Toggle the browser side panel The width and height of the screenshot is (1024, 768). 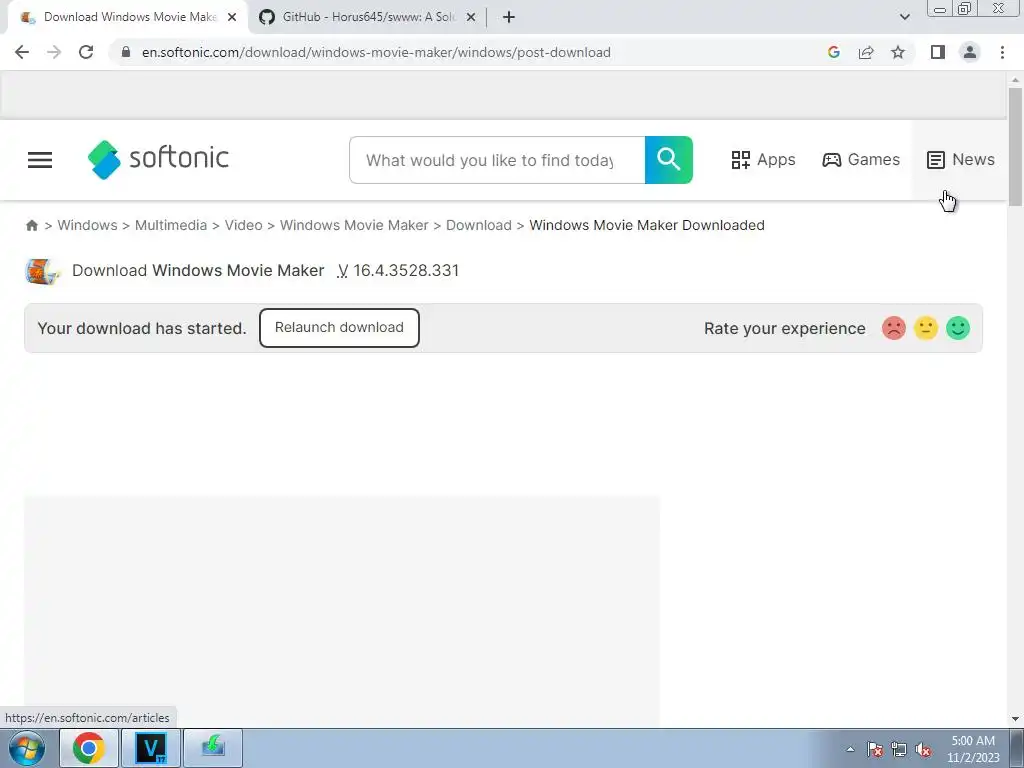[x=938, y=52]
